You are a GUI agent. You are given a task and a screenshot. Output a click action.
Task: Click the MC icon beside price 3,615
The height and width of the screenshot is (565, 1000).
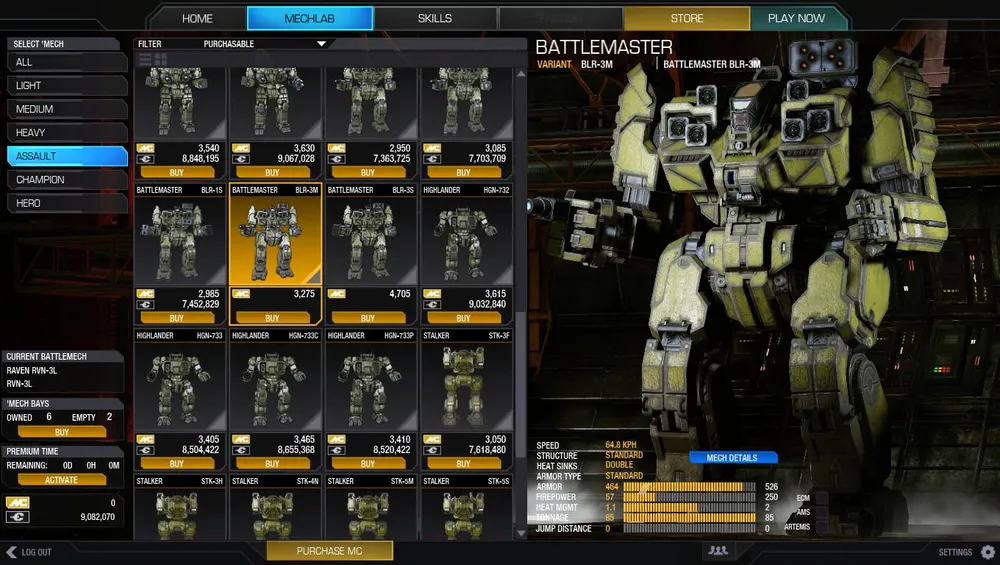click(x=432, y=294)
